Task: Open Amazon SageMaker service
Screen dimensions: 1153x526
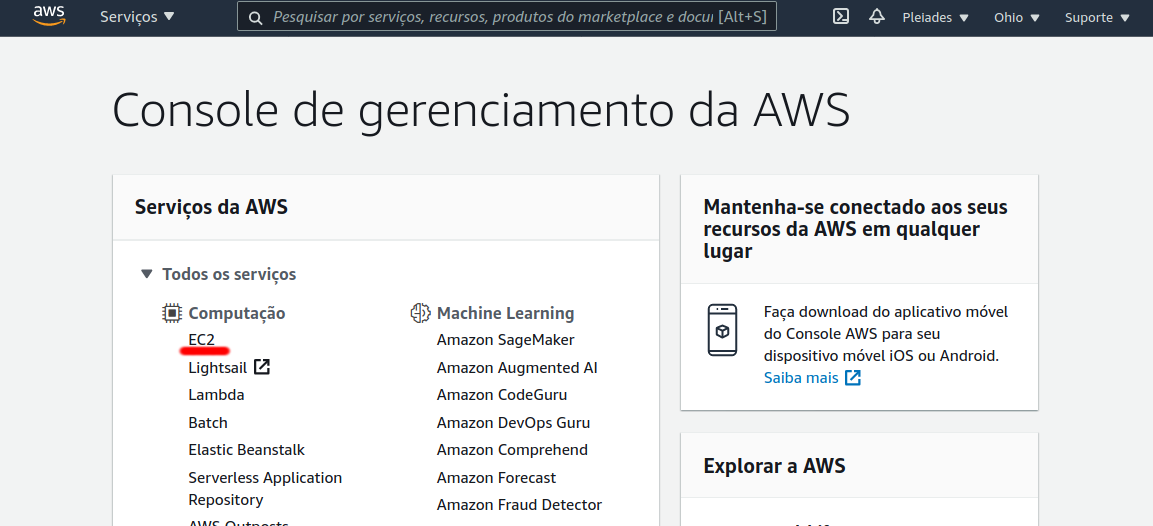Action: click(505, 340)
